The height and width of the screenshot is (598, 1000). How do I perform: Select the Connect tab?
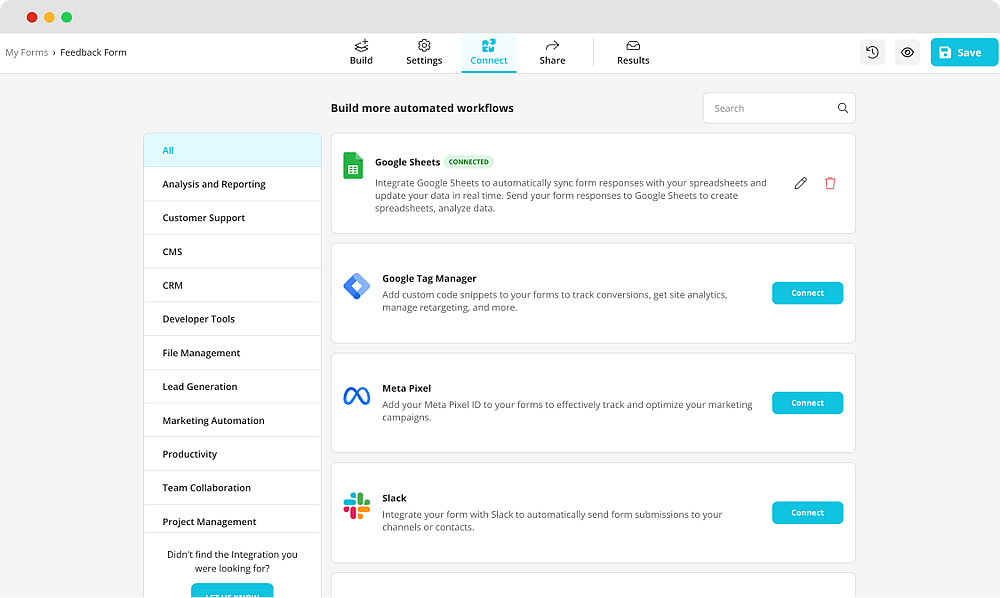[x=489, y=53]
